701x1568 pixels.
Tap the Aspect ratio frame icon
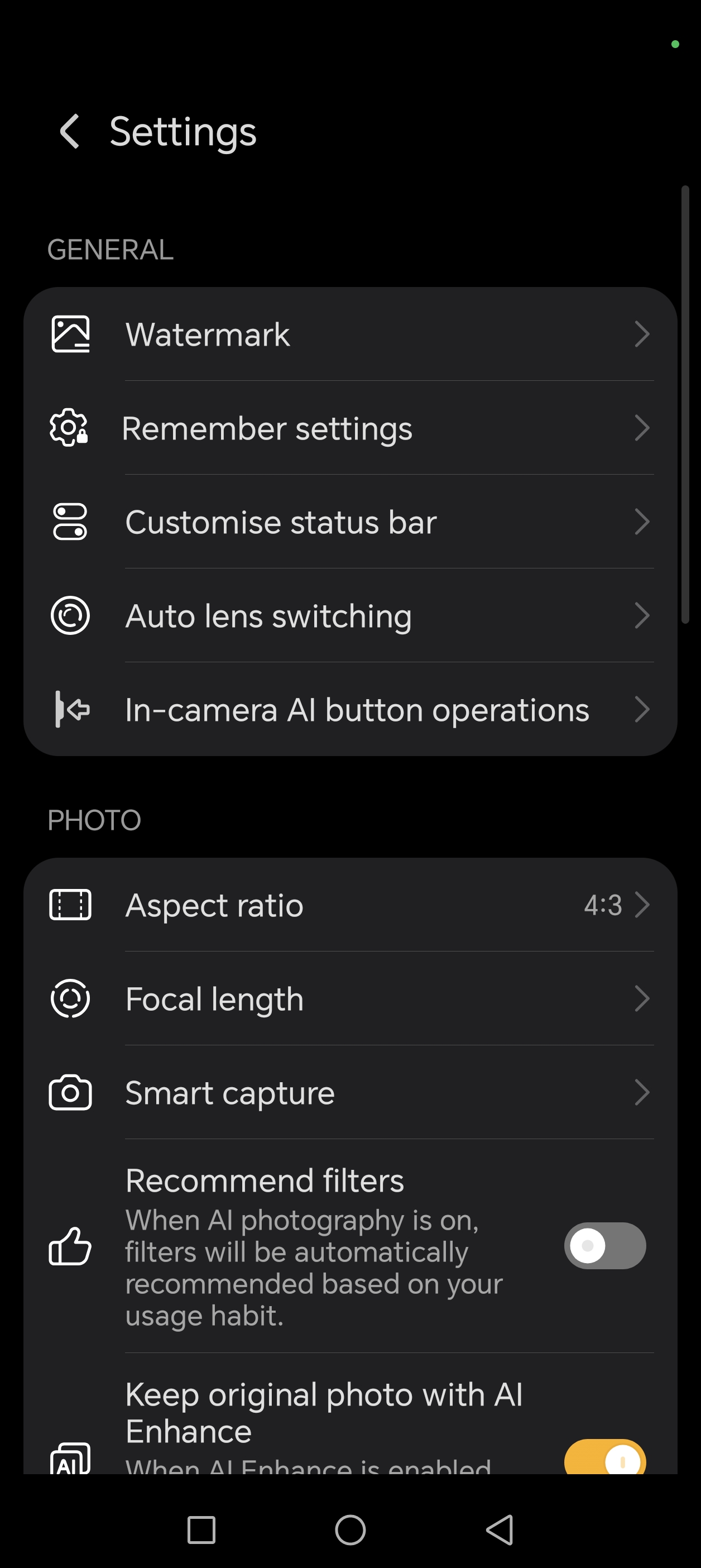(x=70, y=905)
